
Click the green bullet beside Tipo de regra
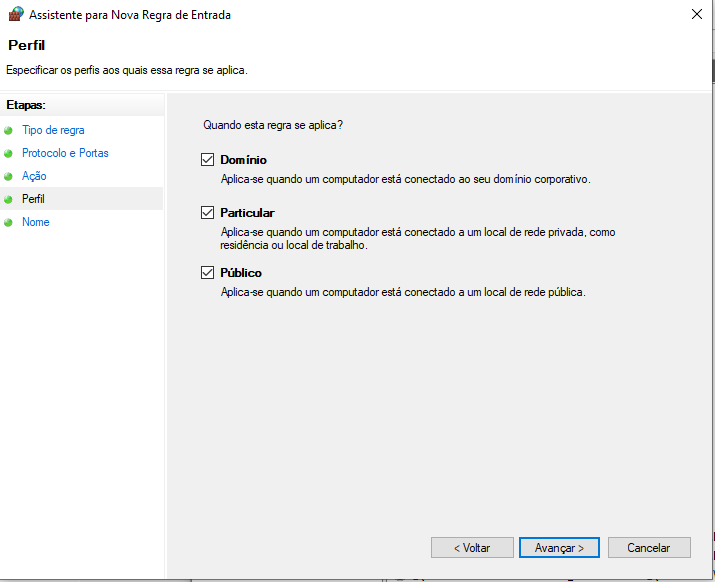click(9, 131)
